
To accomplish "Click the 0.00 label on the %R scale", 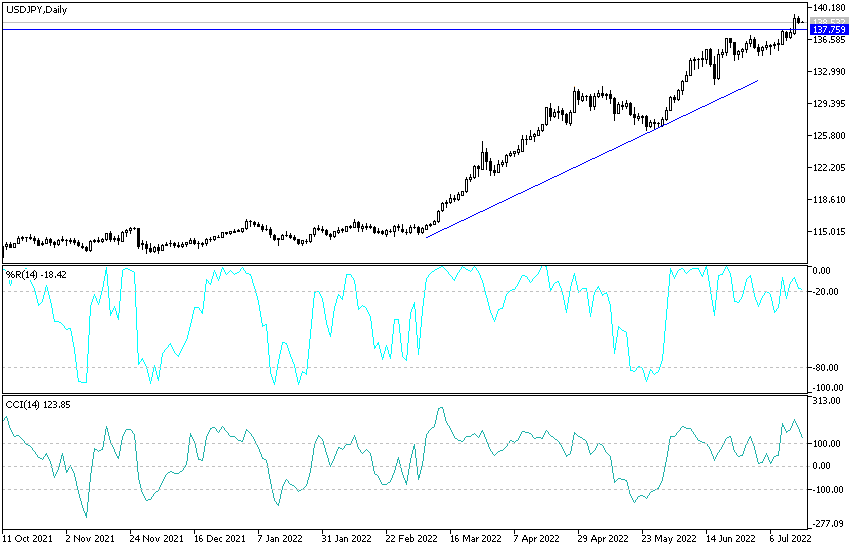I will [822, 271].
